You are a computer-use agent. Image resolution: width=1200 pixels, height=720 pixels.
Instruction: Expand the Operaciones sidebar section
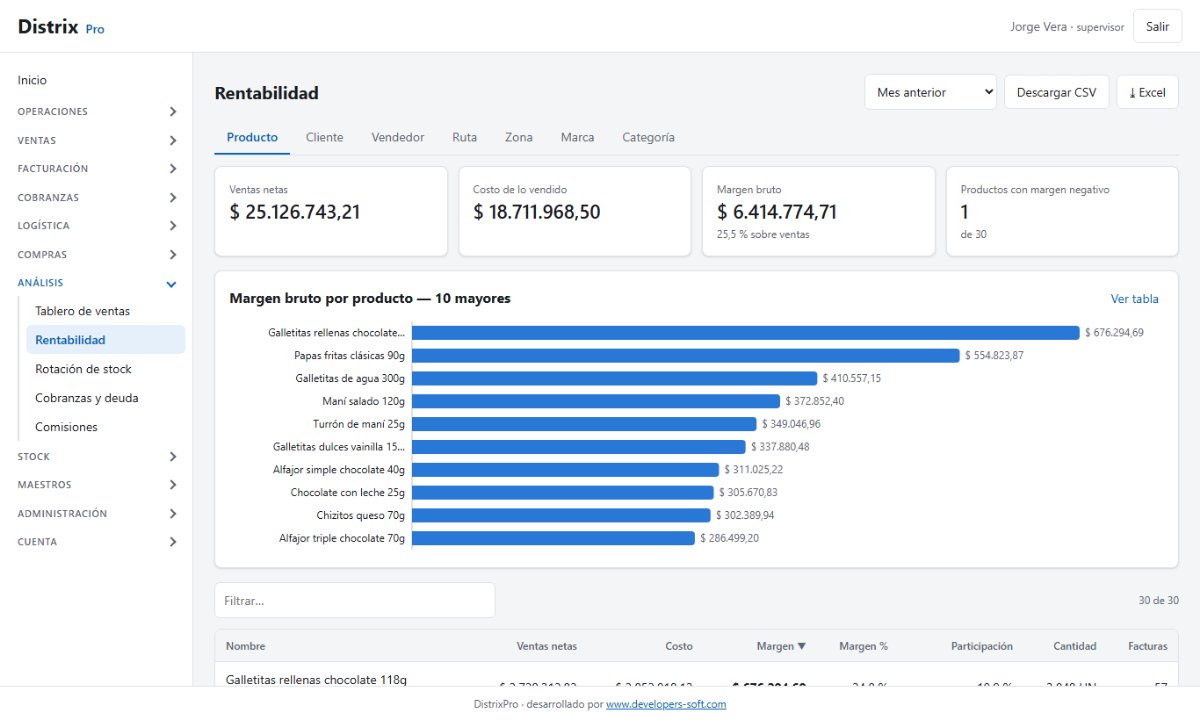click(x=96, y=112)
